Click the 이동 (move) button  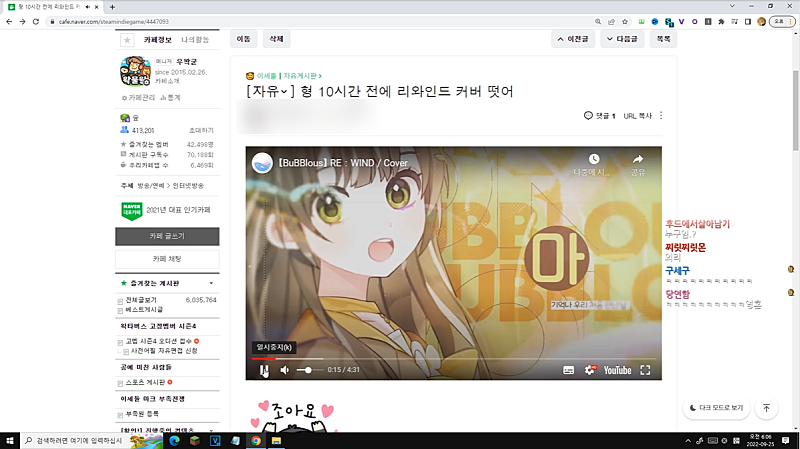tap(243, 39)
